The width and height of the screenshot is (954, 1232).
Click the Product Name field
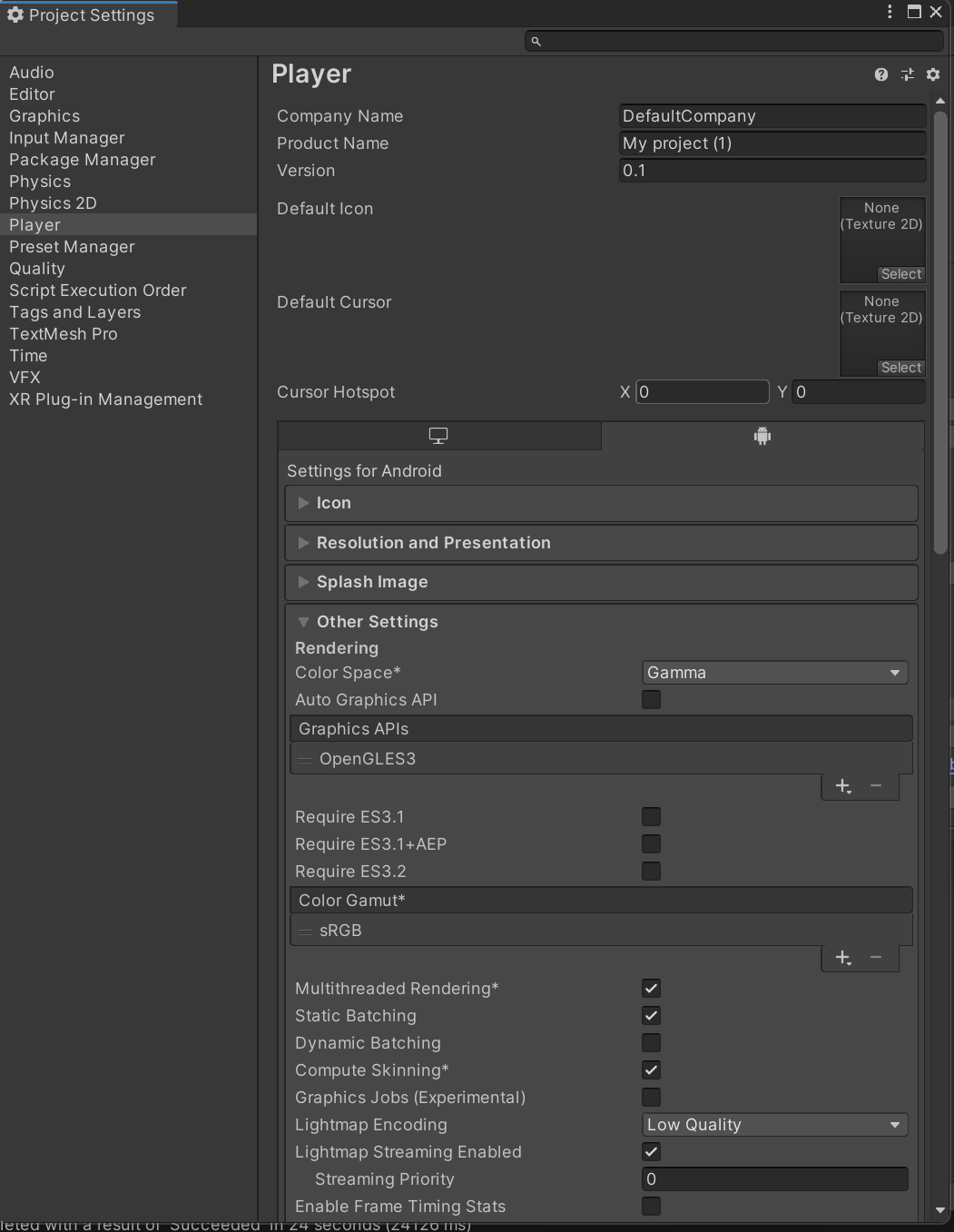[772, 143]
